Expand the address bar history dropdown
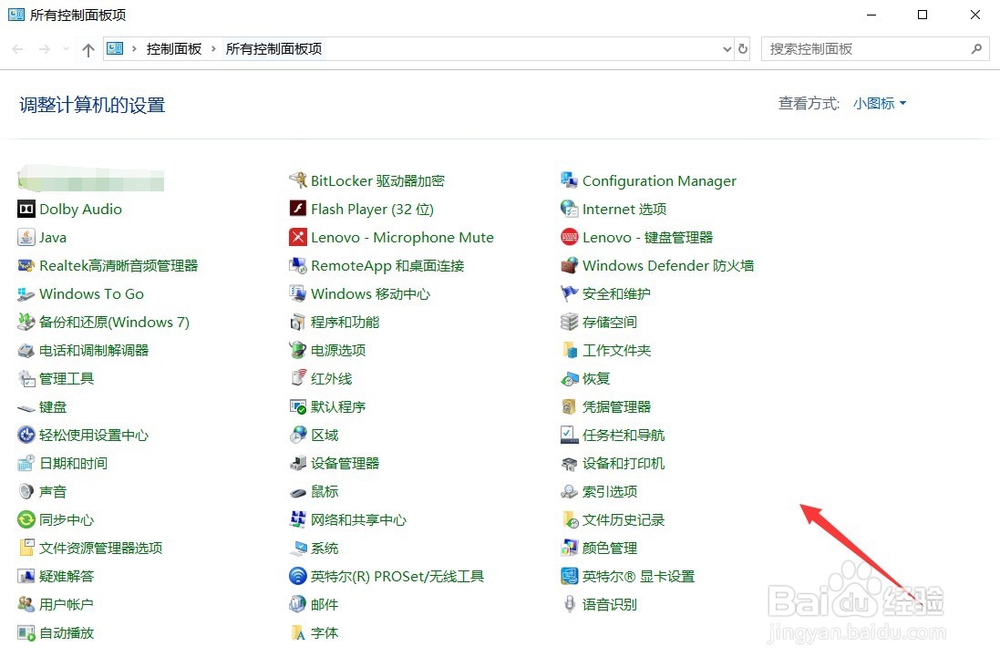Viewport: 1000px width, 667px height. coord(726,49)
